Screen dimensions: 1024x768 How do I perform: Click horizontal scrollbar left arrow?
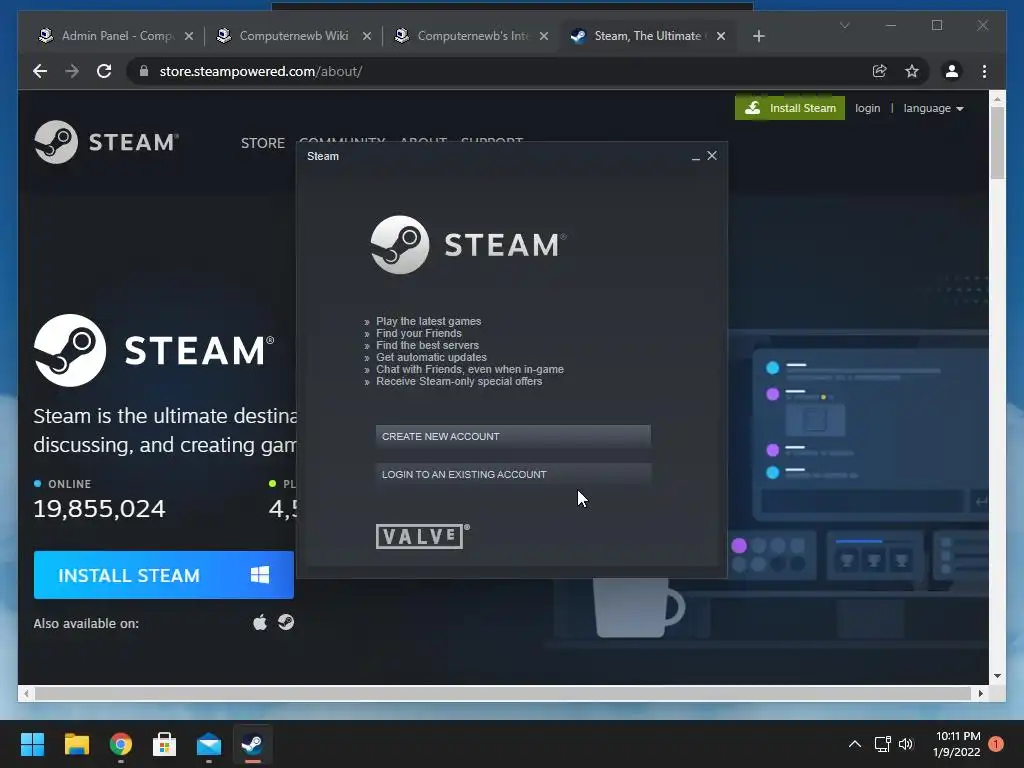coord(25,694)
